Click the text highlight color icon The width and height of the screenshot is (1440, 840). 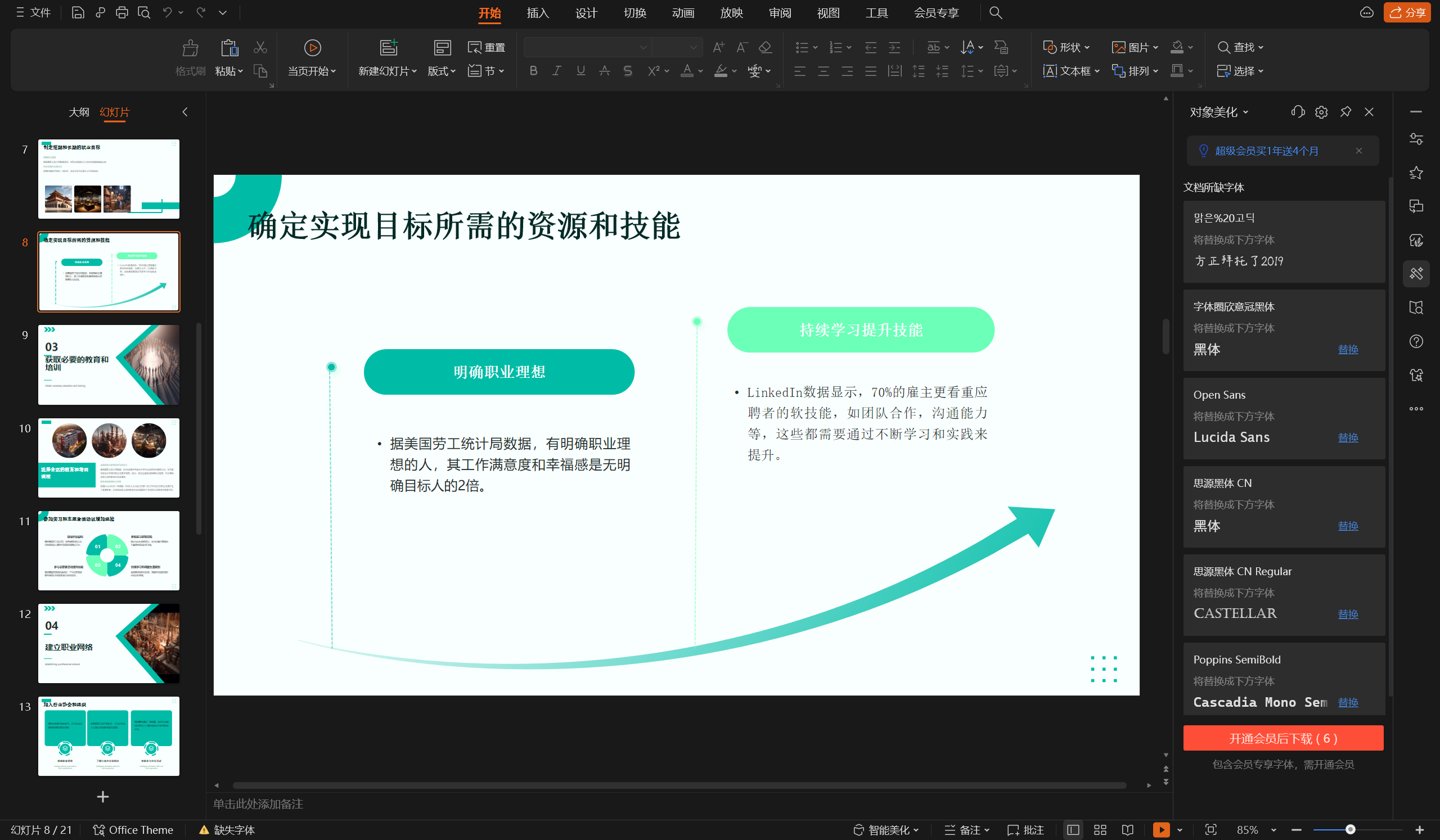tap(721, 71)
